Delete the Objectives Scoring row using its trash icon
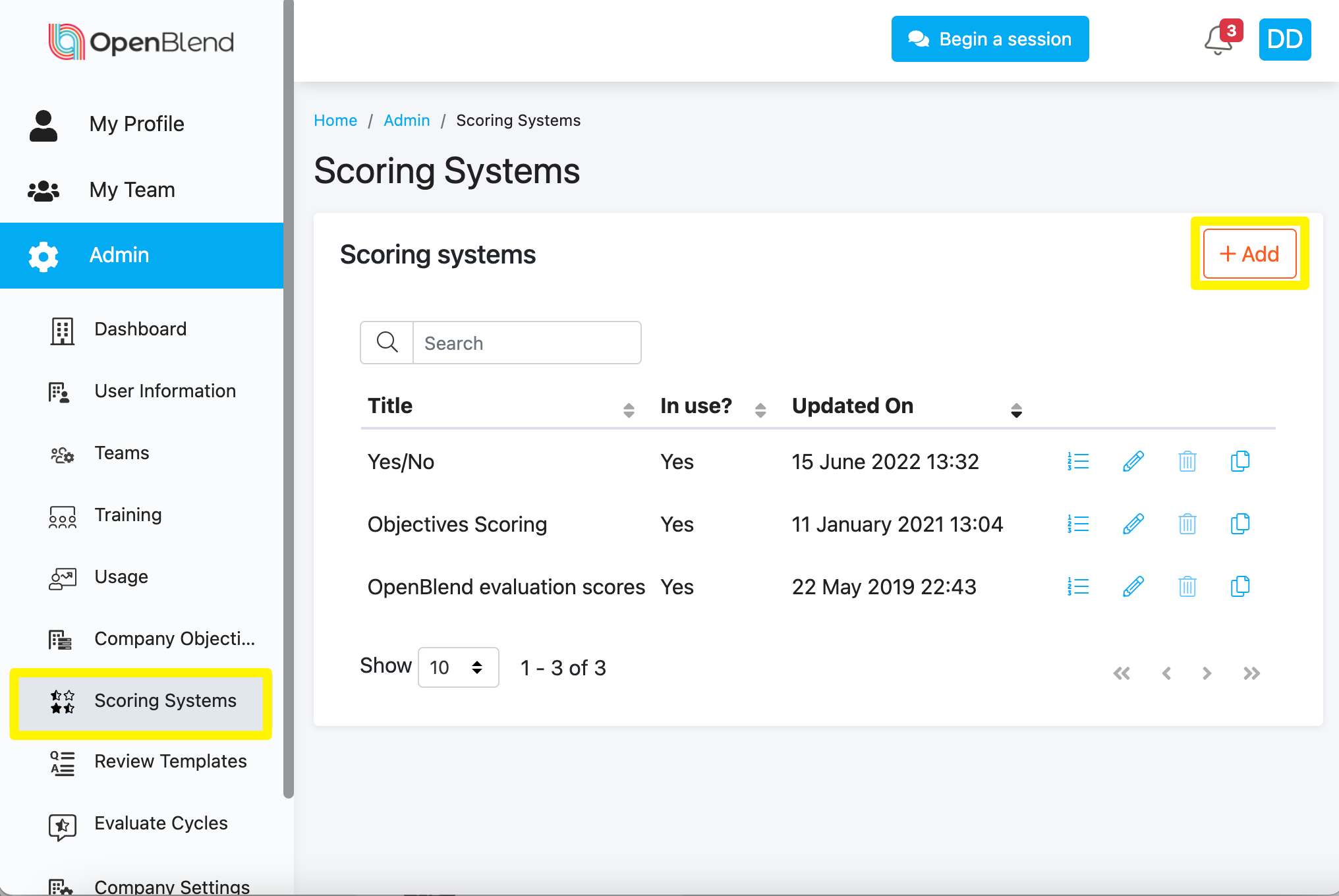The image size is (1339, 896). [x=1187, y=524]
